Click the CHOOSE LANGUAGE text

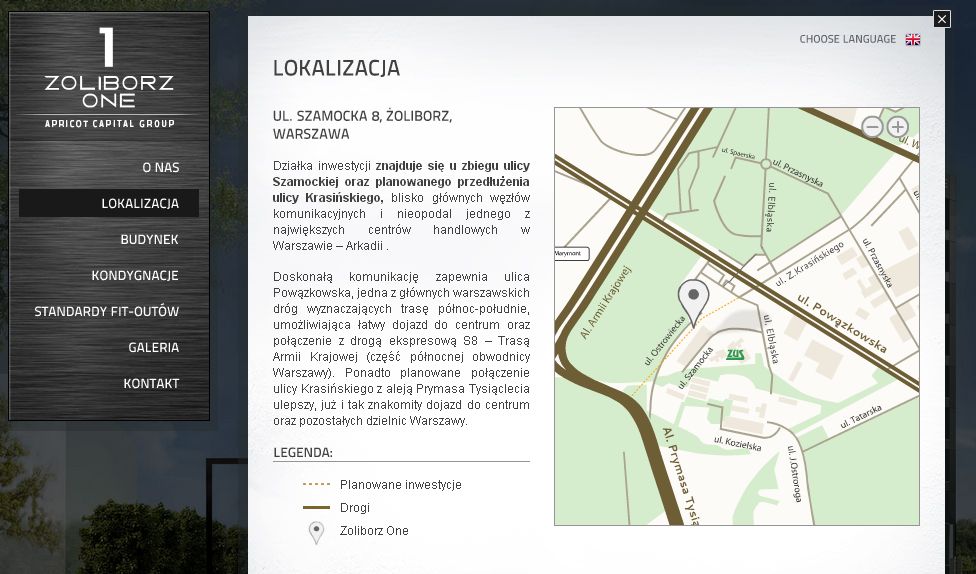tap(847, 40)
